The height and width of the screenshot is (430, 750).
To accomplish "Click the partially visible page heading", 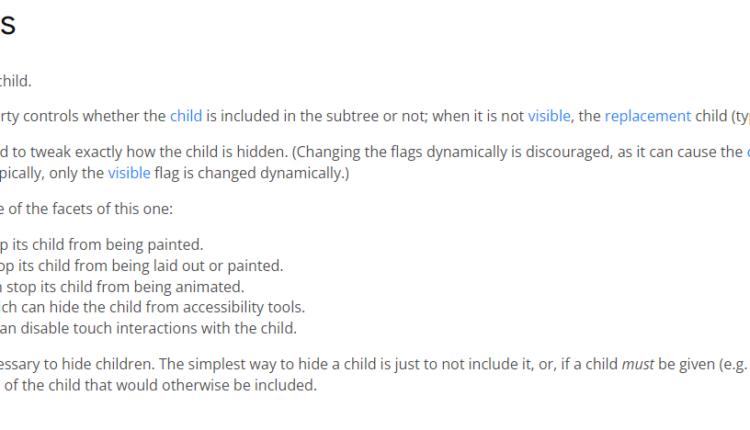I will tap(7, 27).
